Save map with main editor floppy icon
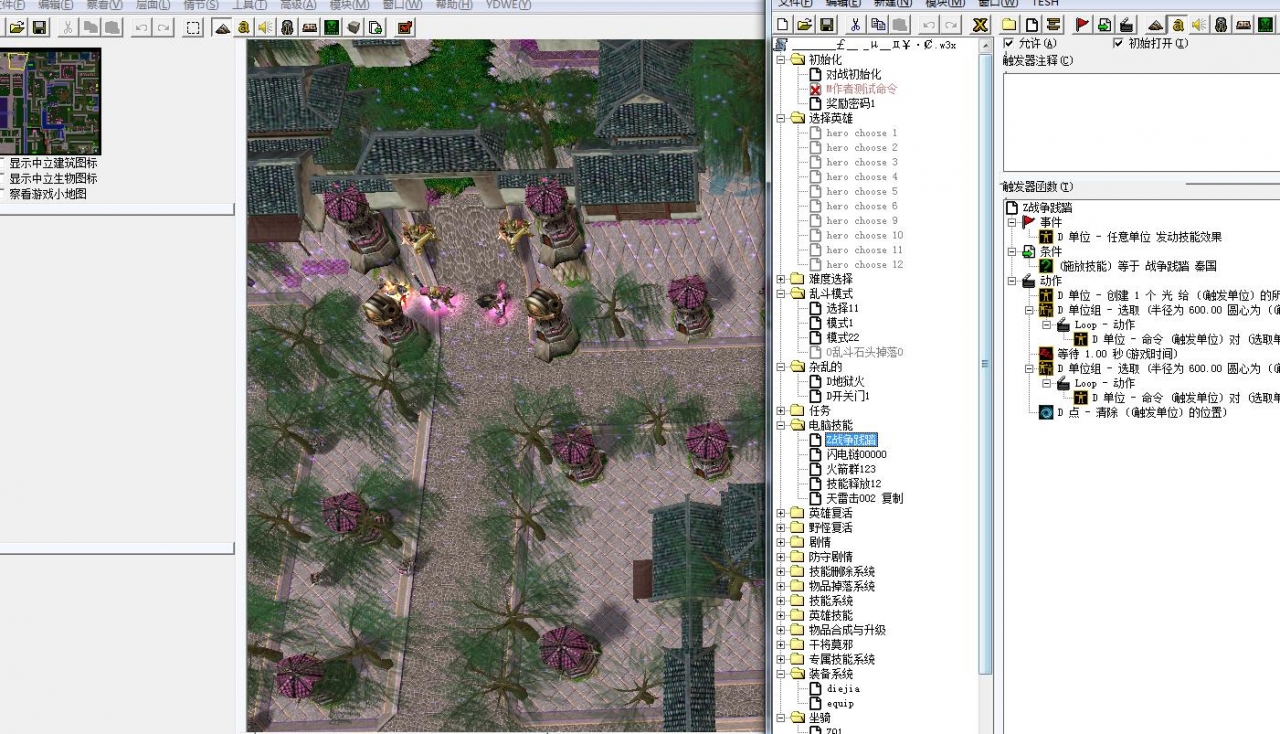This screenshot has width=1280, height=734. coord(39,27)
